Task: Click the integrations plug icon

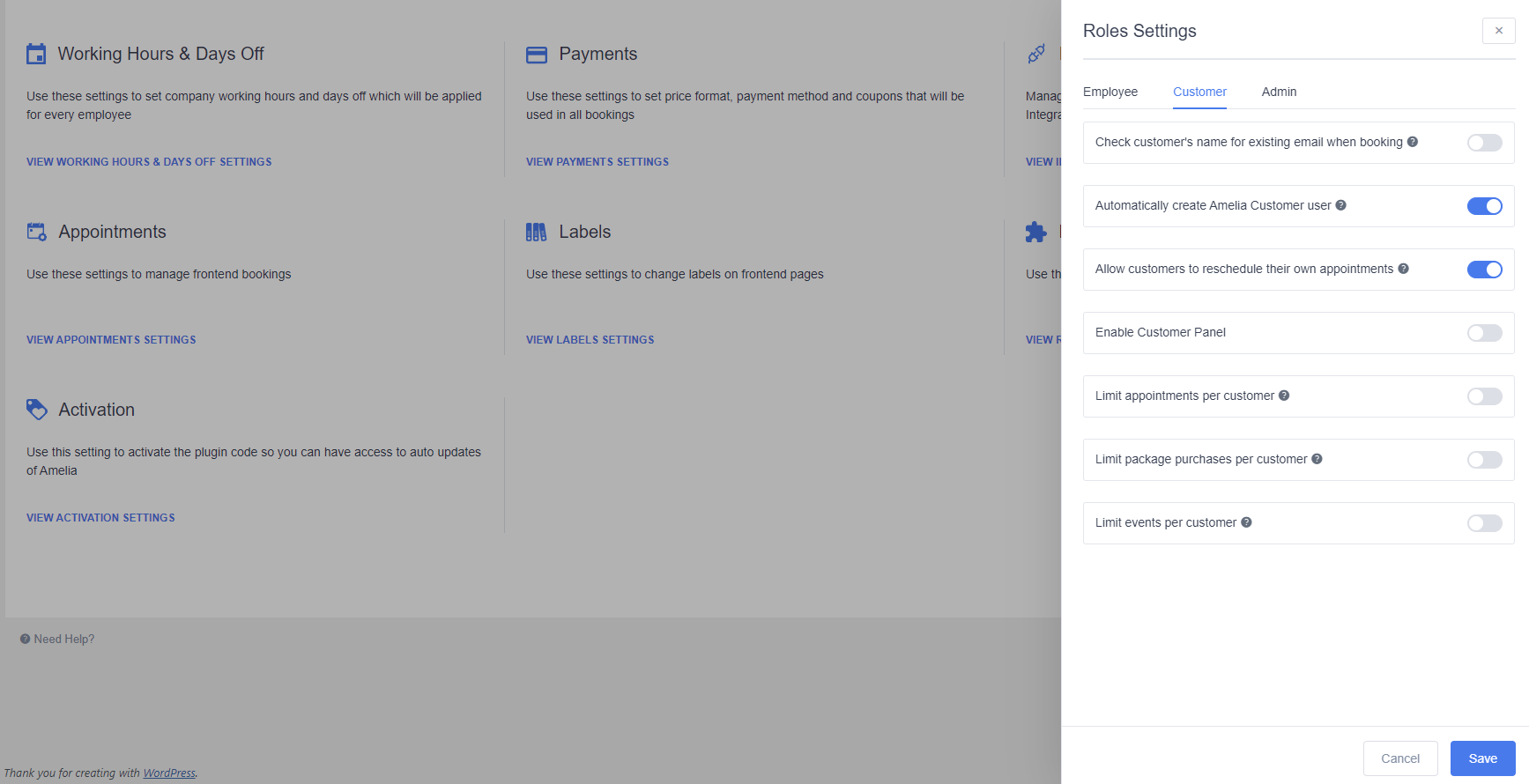Action: tap(1036, 54)
